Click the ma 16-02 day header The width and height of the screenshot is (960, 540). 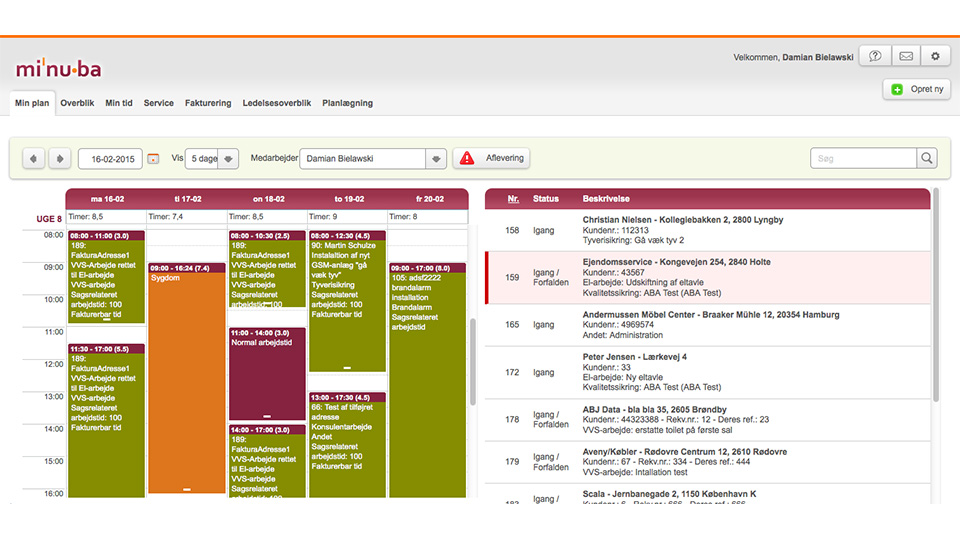pos(107,199)
